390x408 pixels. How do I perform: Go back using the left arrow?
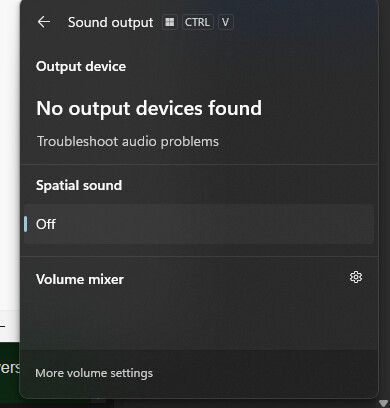(x=44, y=22)
